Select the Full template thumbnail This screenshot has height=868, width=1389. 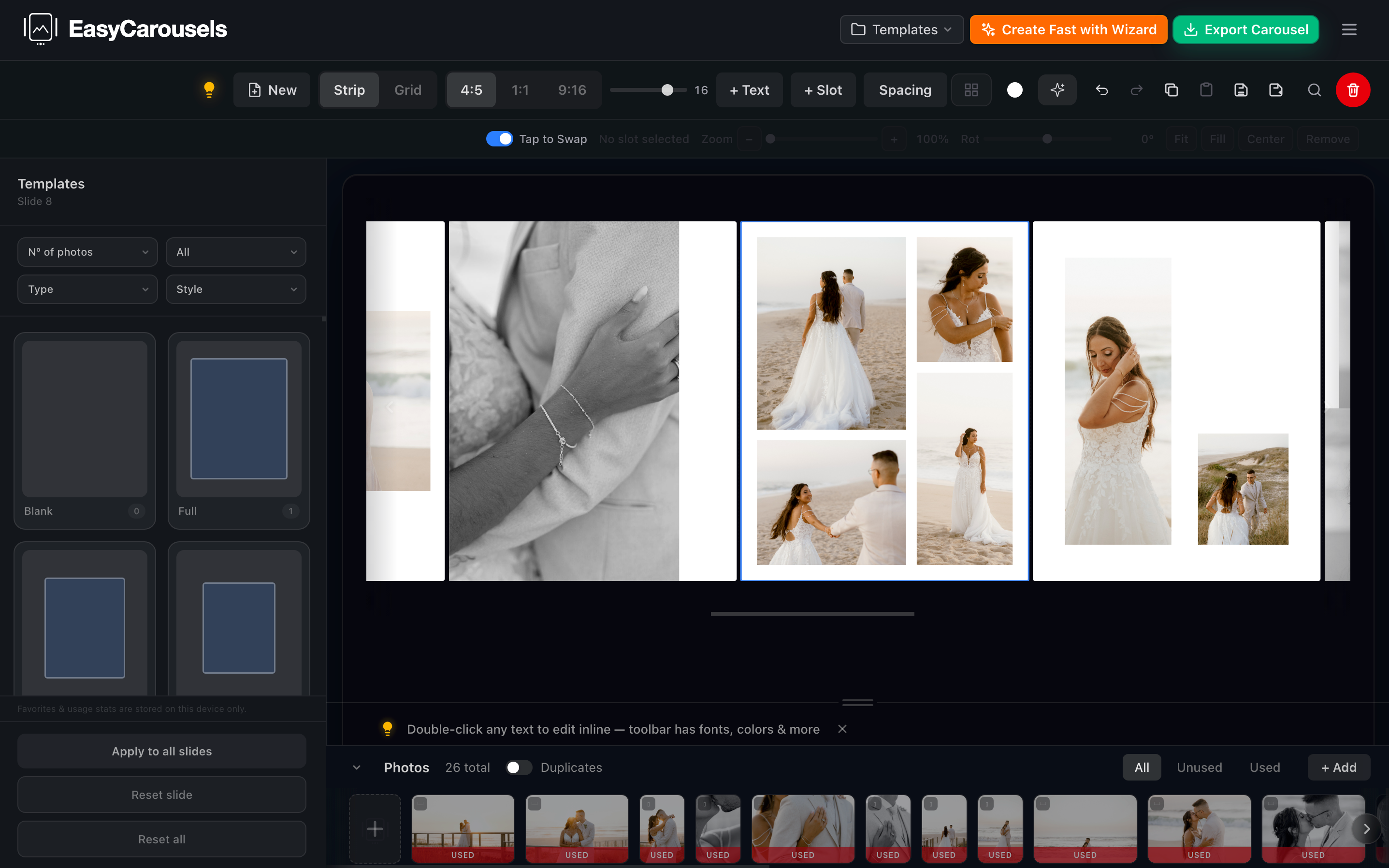pyautogui.click(x=239, y=431)
